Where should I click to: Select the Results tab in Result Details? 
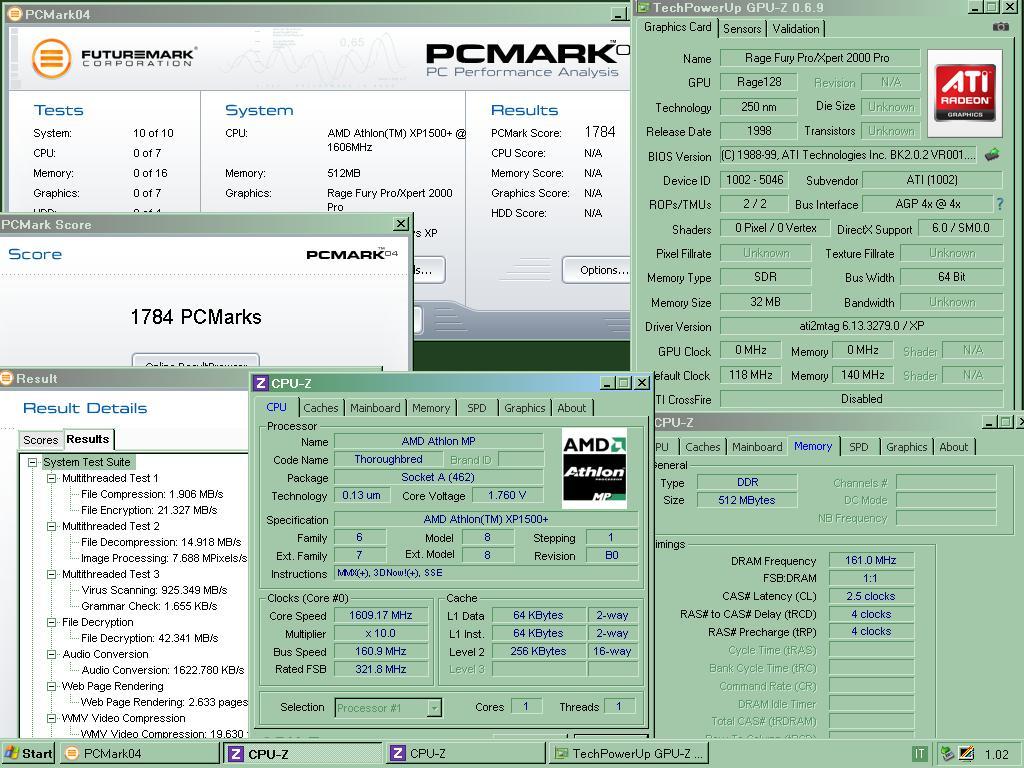(88, 439)
